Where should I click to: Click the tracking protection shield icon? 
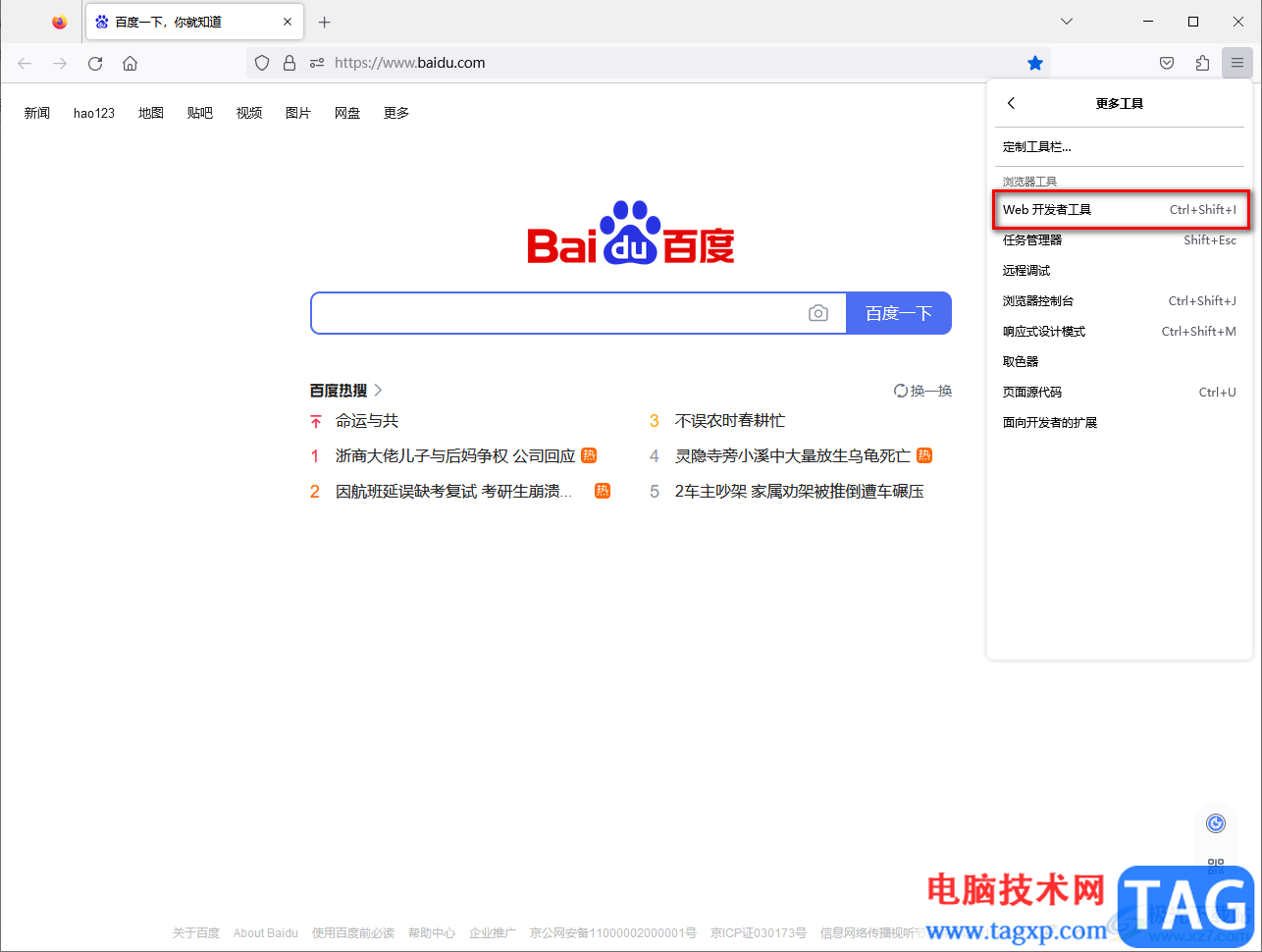[x=262, y=63]
